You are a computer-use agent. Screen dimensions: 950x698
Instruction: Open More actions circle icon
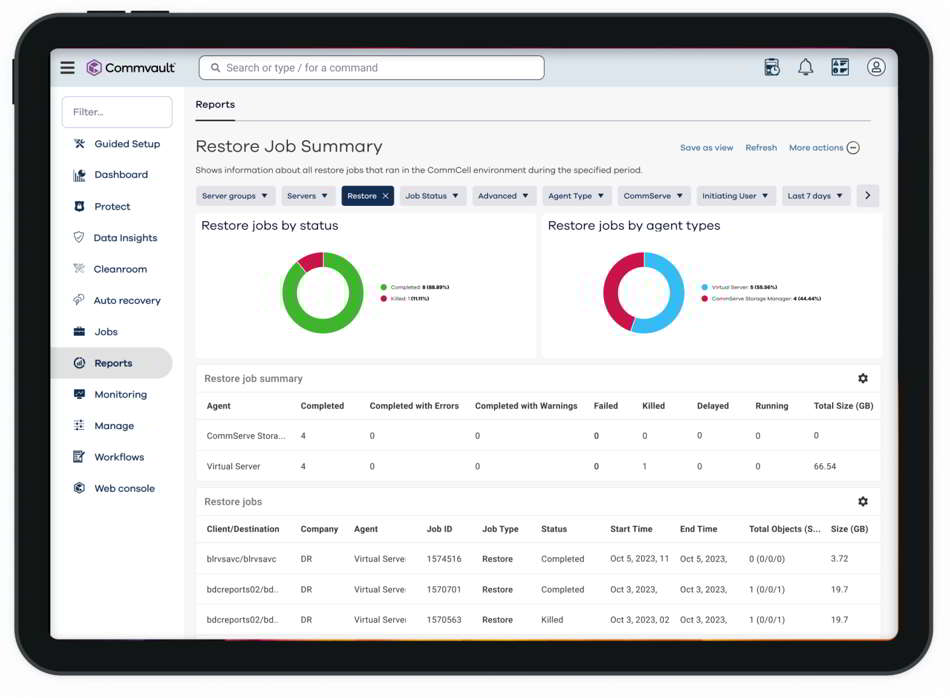click(x=853, y=148)
